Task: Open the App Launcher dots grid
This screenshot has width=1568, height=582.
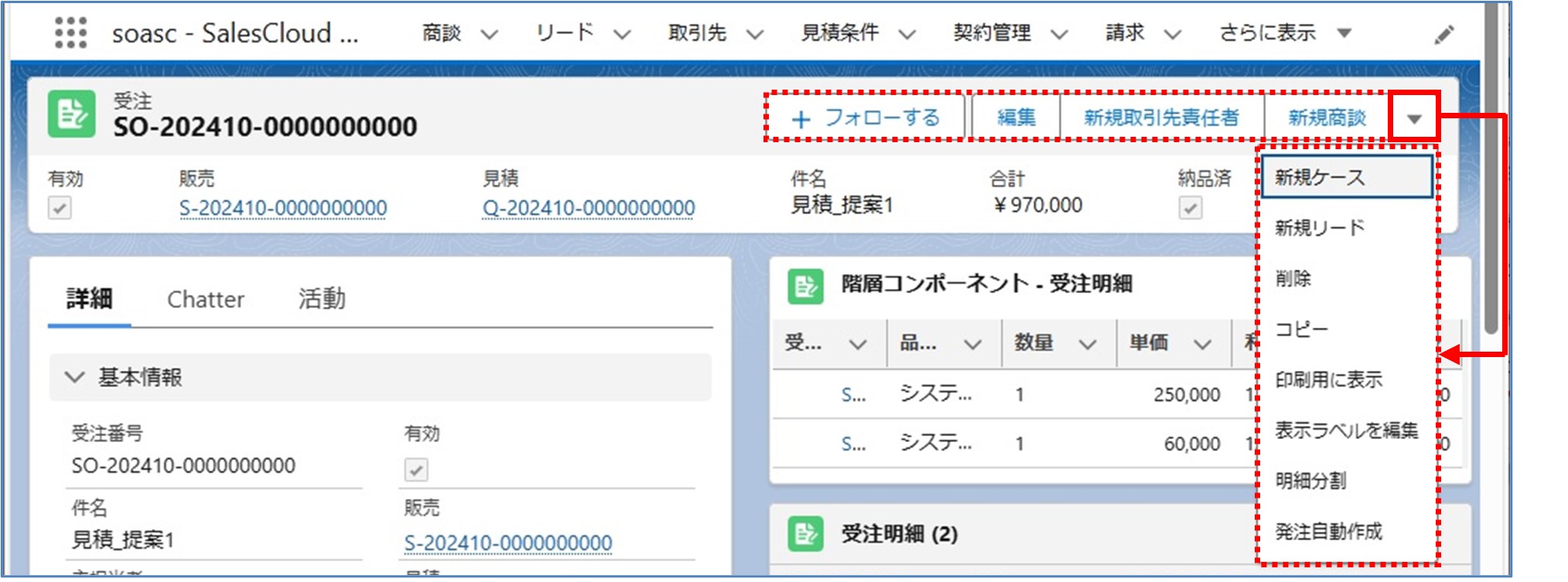Action: (70, 32)
